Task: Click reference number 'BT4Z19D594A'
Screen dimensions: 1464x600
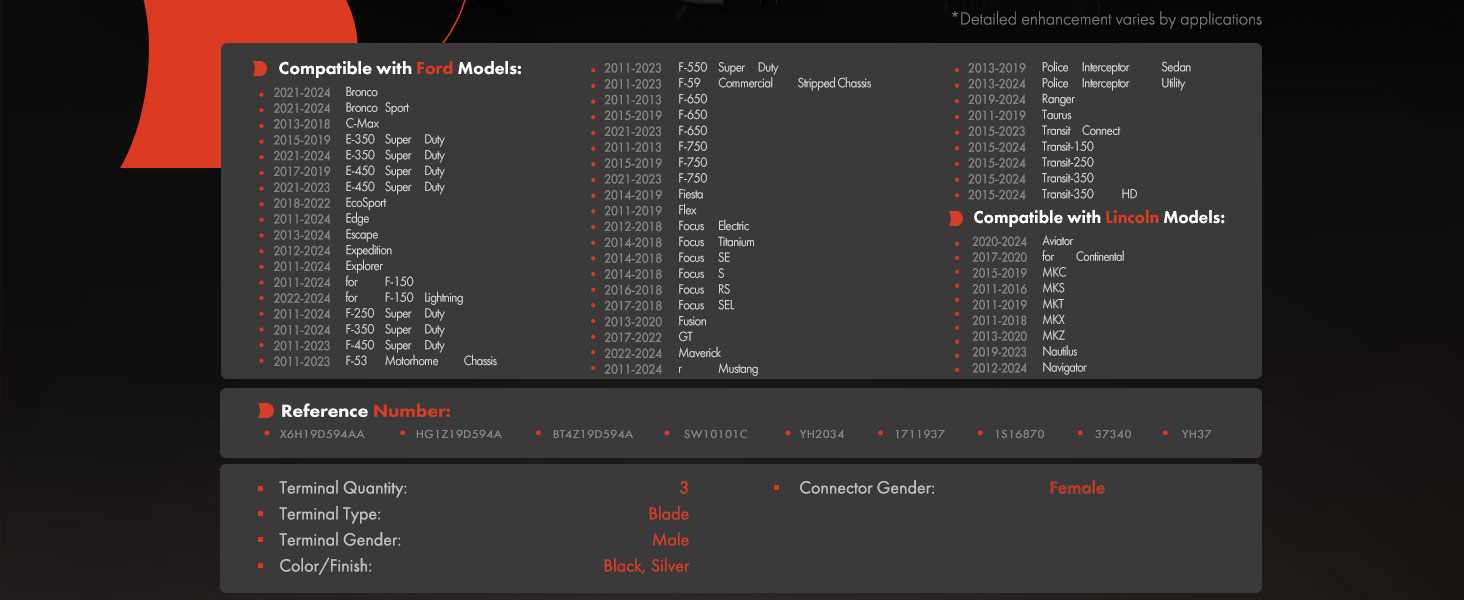Action: pos(593,434)
